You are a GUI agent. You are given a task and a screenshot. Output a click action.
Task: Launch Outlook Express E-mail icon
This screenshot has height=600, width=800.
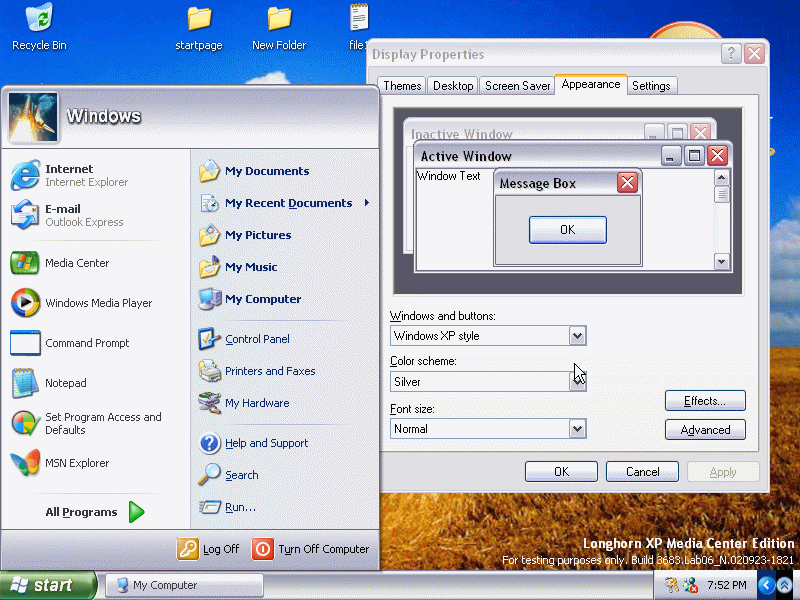(x=25, y=215)
